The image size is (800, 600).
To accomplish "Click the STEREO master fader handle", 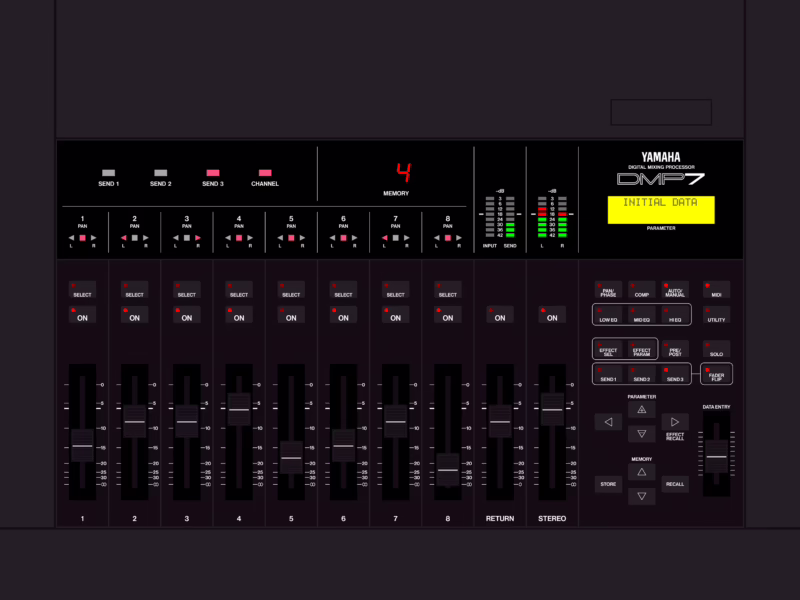I will point(552,409).
